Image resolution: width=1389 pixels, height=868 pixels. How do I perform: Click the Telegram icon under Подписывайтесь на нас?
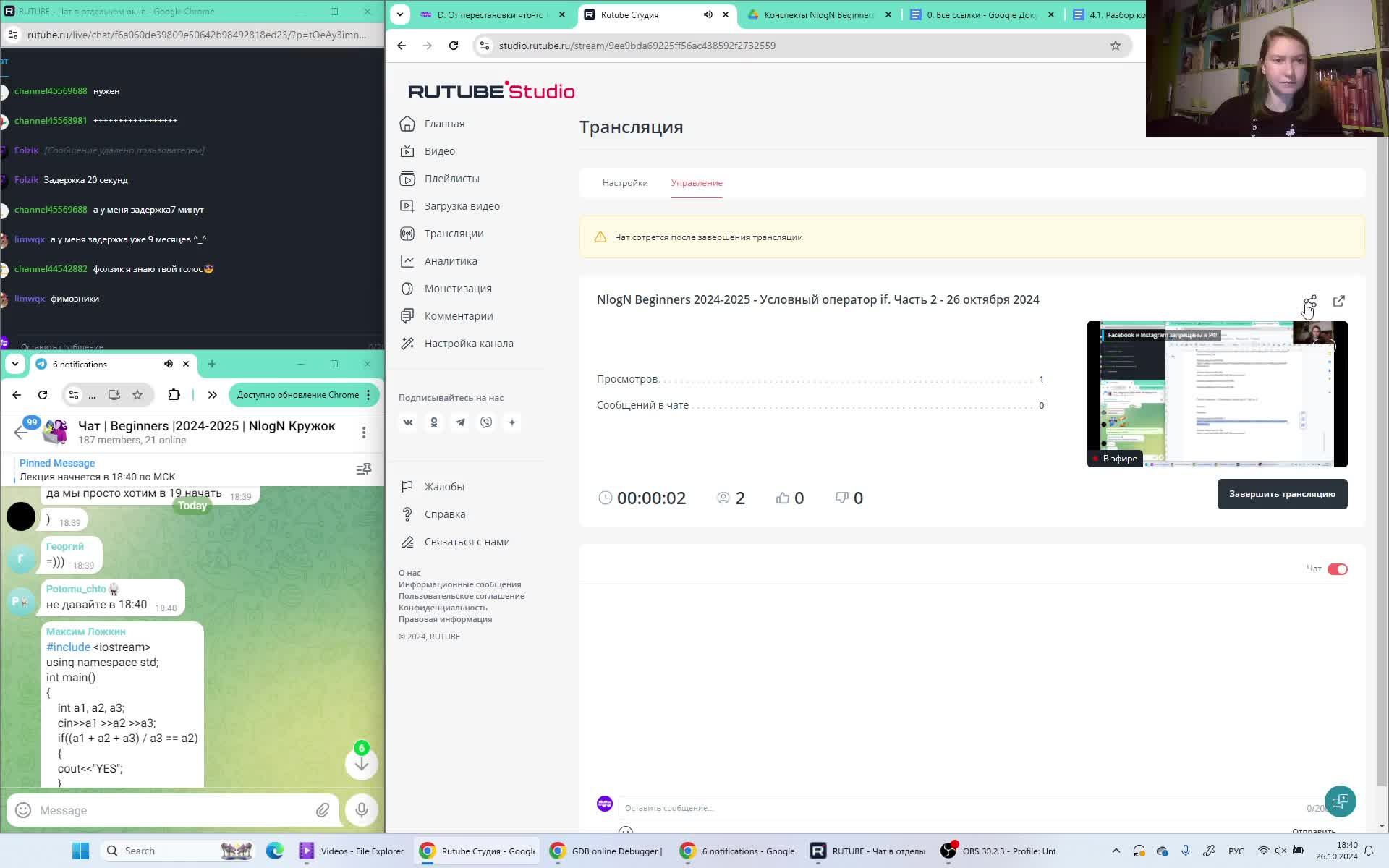point(460,422)
